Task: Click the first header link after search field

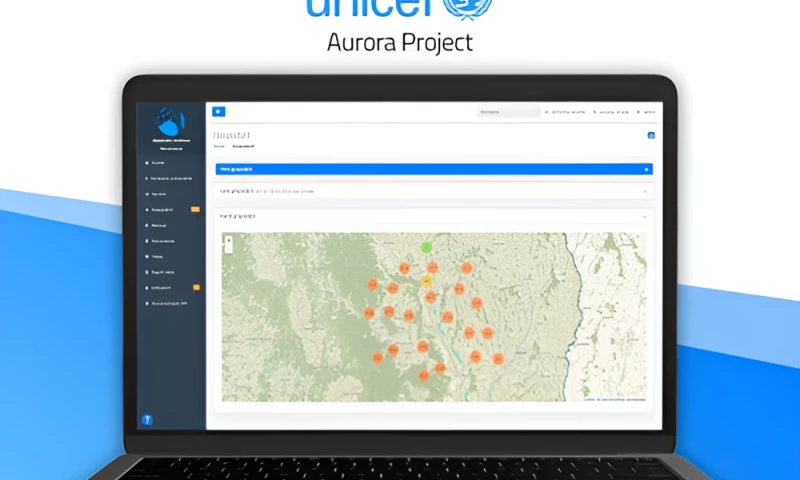Action: [565, 112]
